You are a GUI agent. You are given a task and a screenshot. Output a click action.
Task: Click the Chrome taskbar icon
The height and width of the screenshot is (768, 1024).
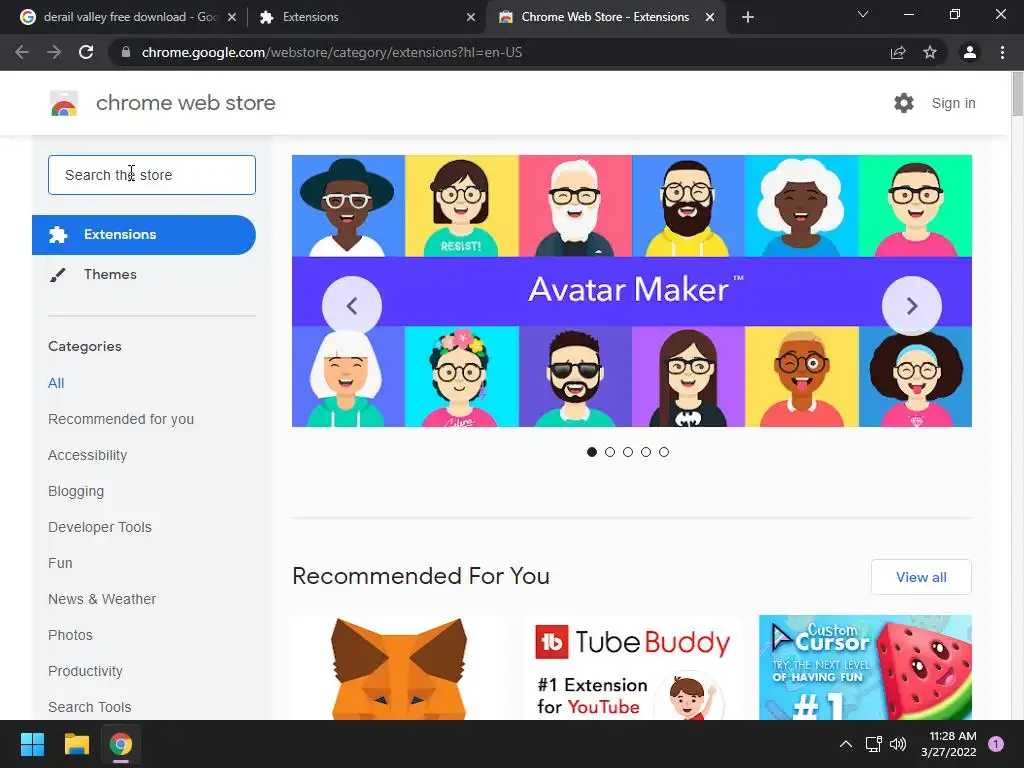pos(121,744)
